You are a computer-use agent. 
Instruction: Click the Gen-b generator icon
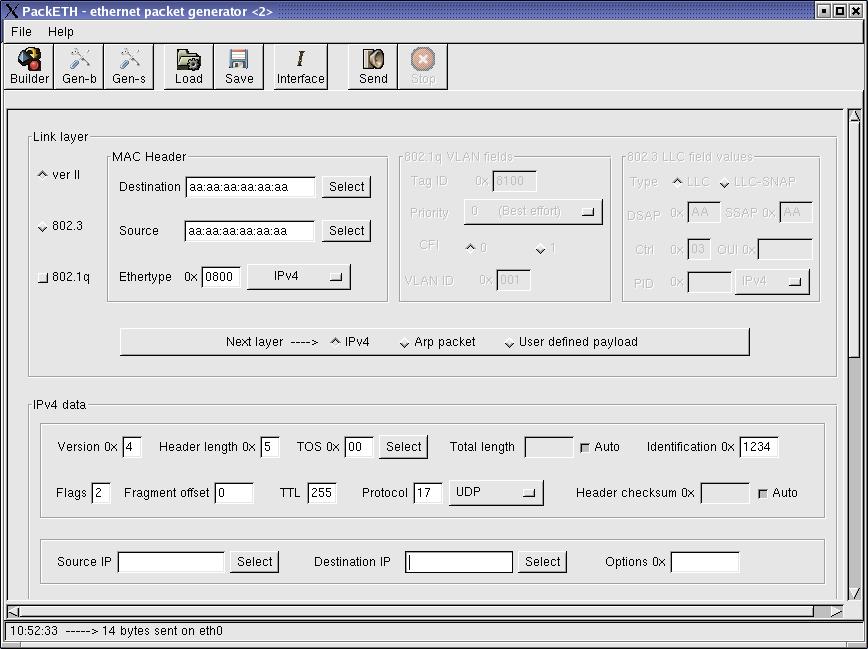click(x=79, y=60)
